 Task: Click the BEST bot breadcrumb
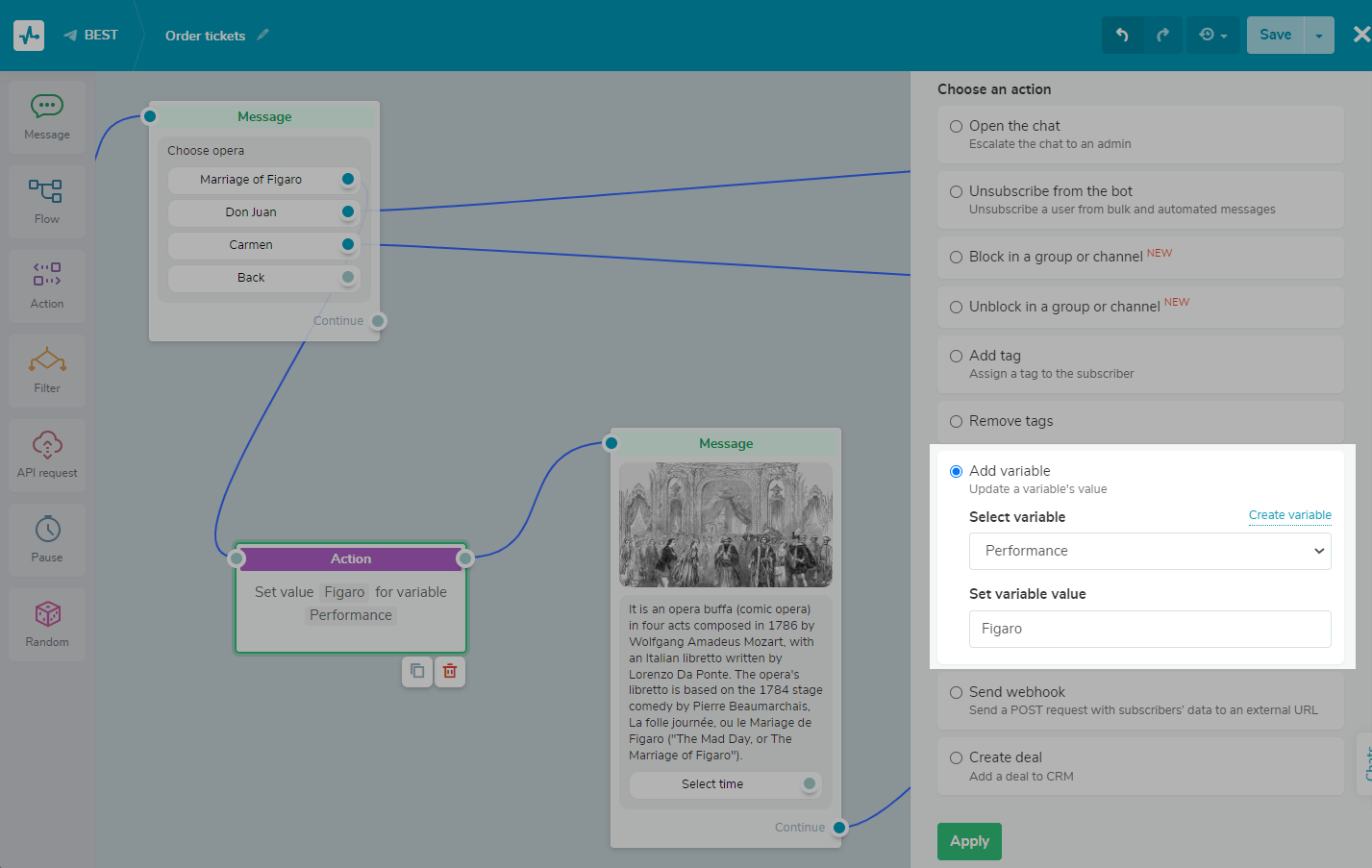(x=91, y=36)
